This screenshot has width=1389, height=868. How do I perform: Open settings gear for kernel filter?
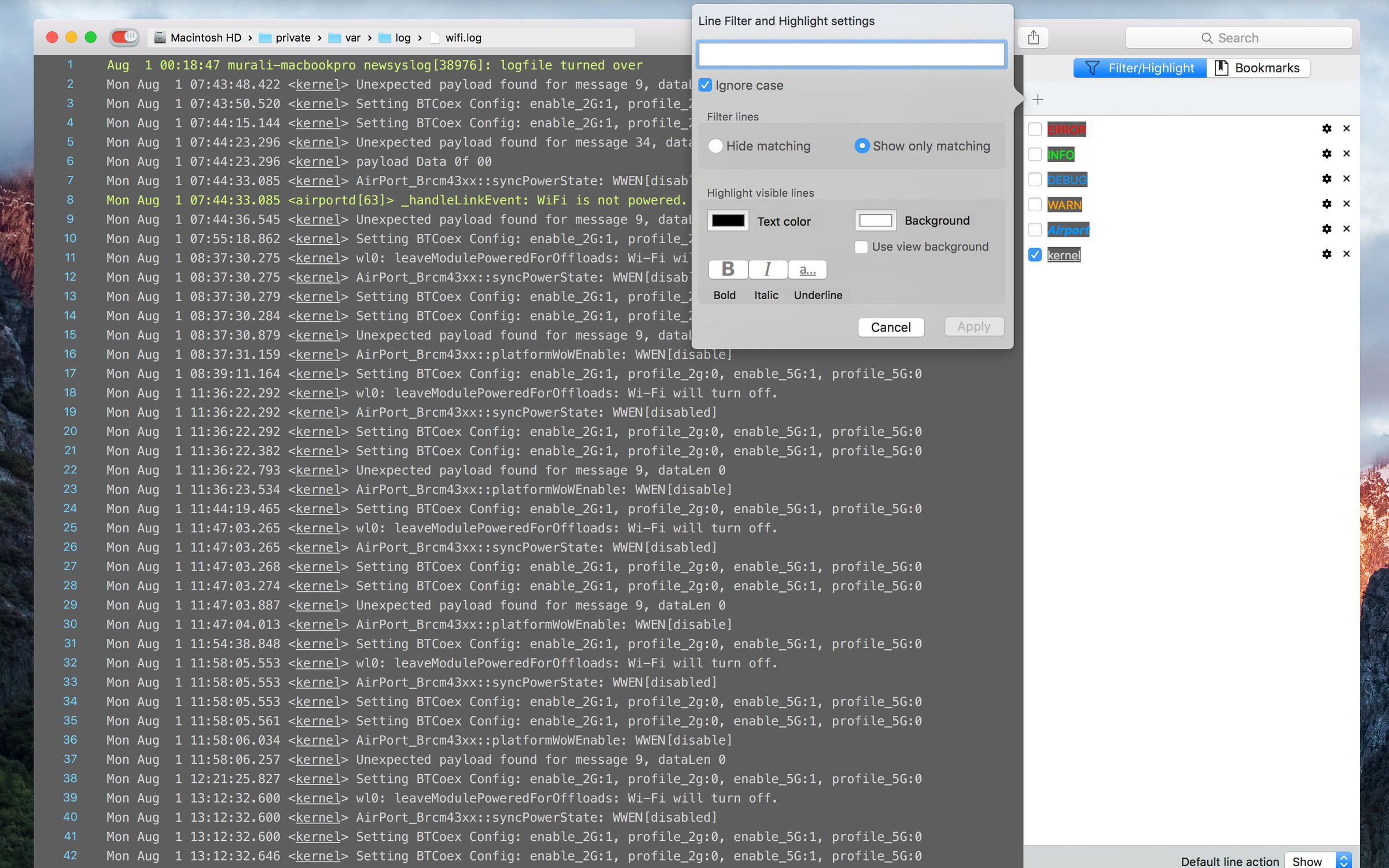[x=1326, y=254]
